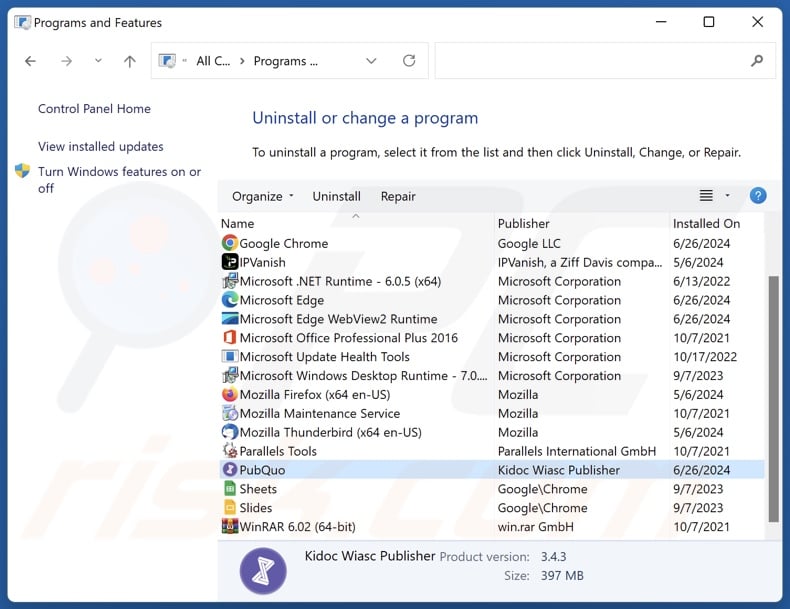Click the vertical scrollbar in program list

(772, 400)
